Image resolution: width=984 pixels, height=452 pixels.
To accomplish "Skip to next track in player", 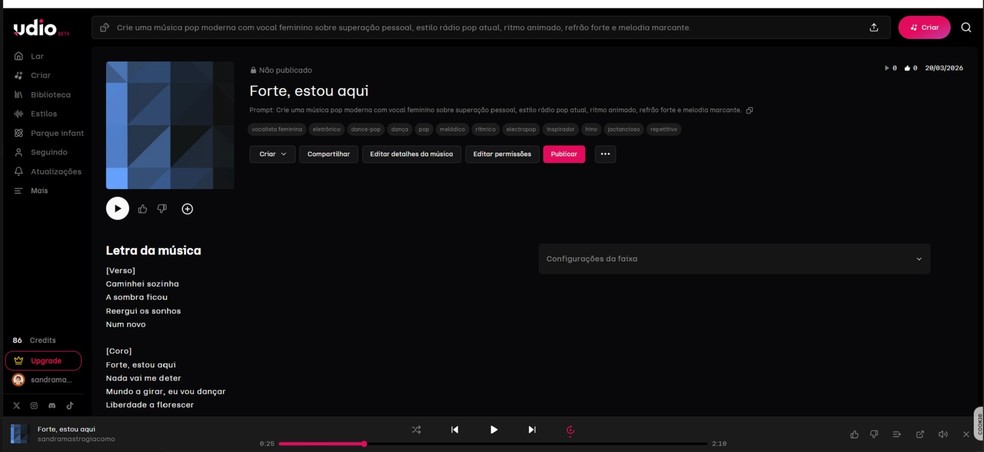I will (532, 429).
